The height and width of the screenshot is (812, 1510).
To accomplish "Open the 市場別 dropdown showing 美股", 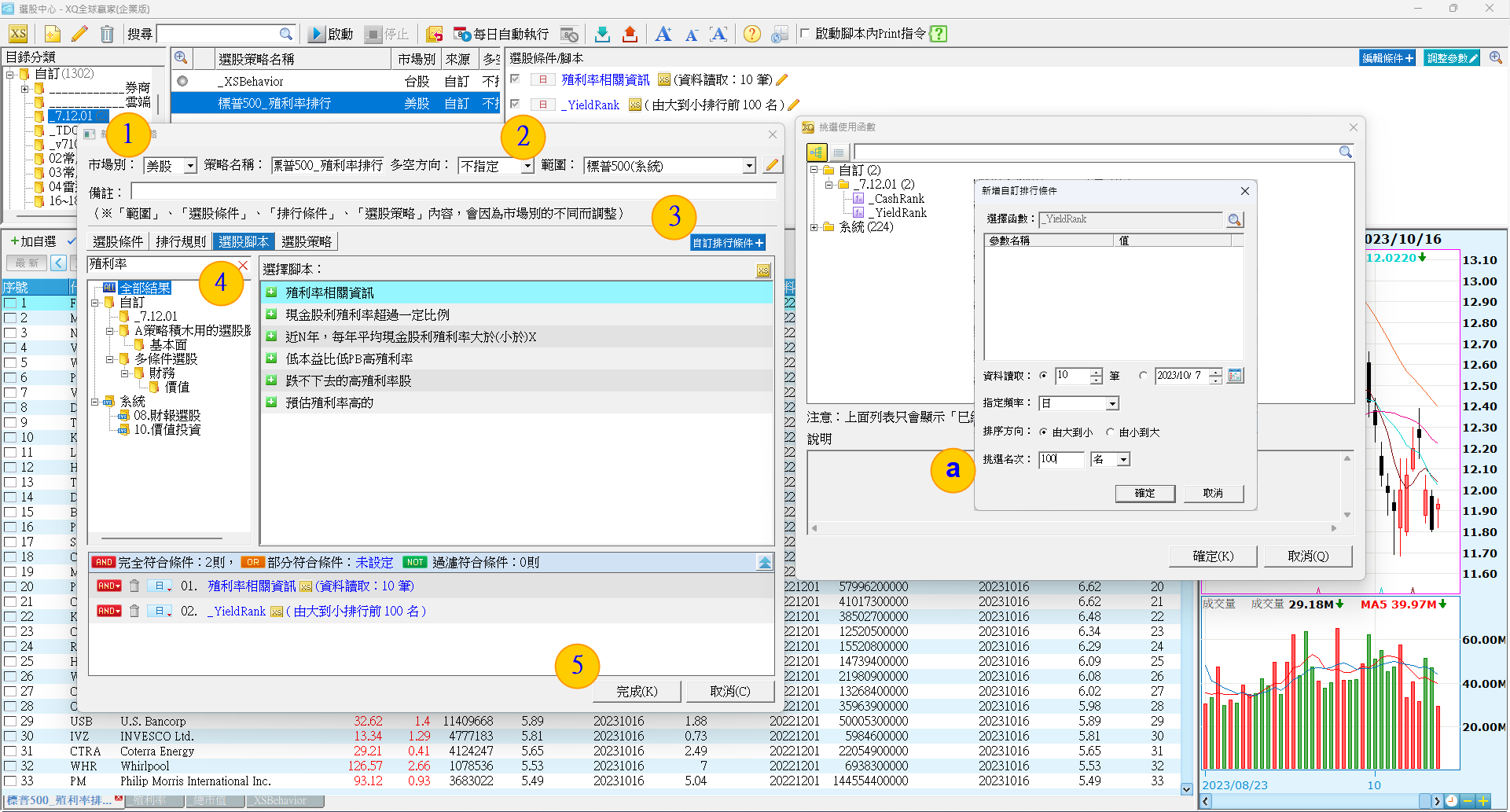I will pos(190,166).
